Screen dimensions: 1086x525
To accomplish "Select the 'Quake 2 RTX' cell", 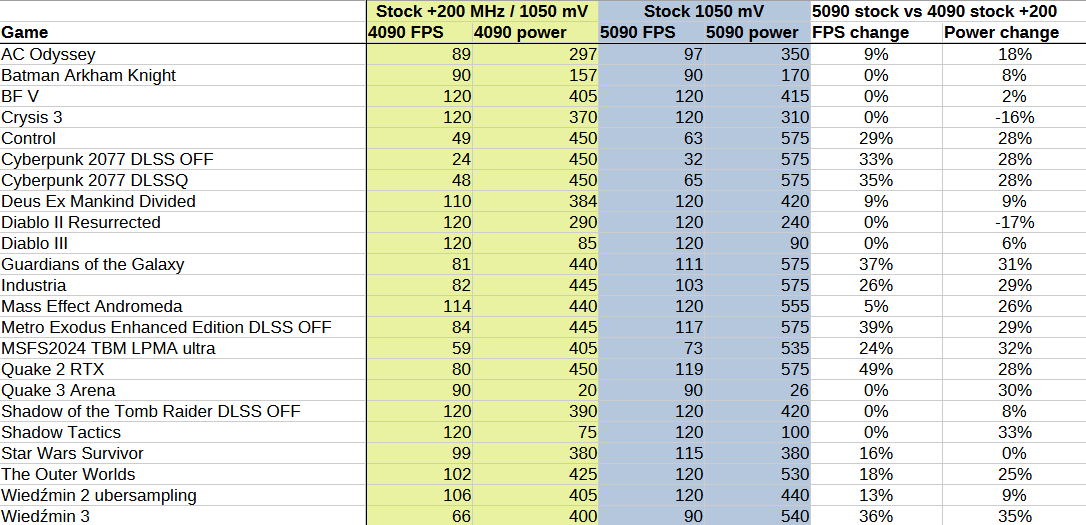I will coord(183,369).
